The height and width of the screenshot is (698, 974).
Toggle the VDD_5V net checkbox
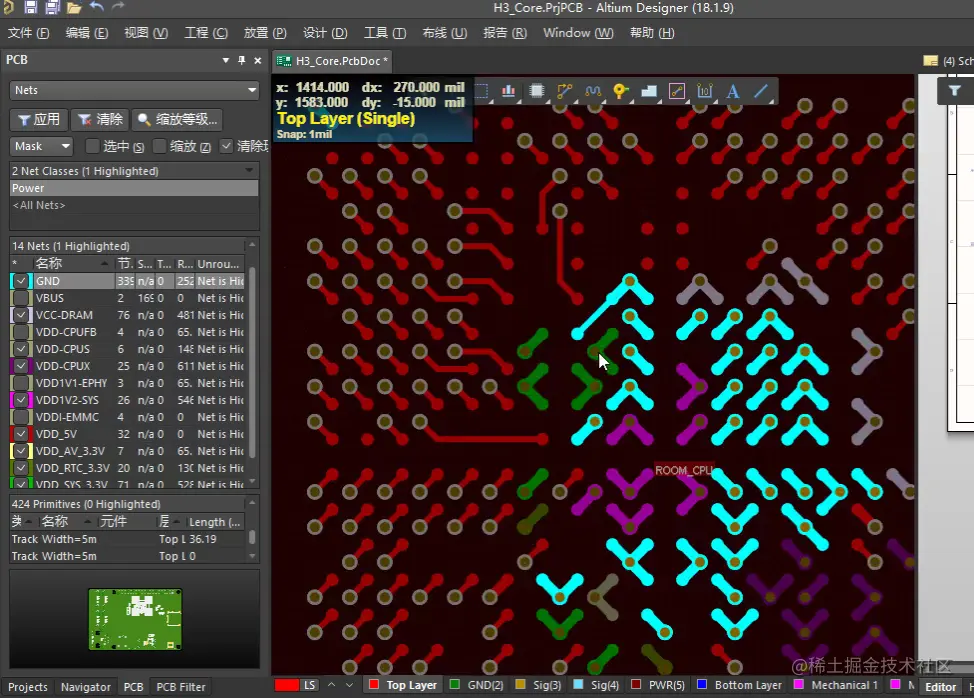(20, 434)
